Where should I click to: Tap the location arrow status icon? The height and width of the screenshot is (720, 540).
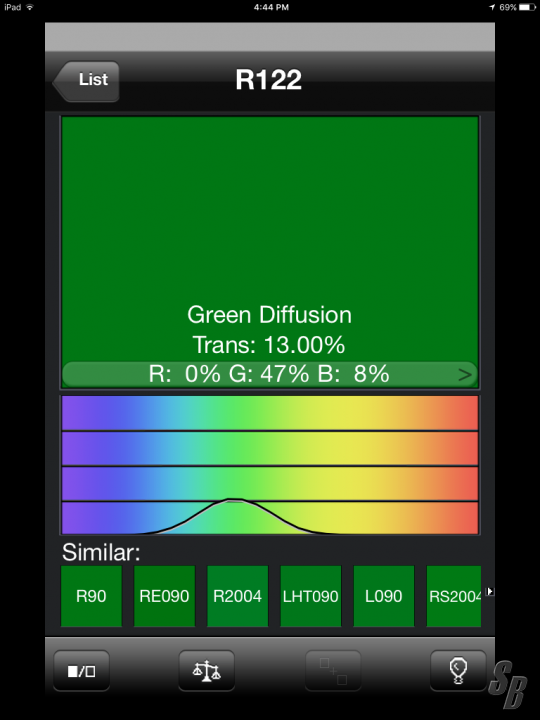[492, 7]
